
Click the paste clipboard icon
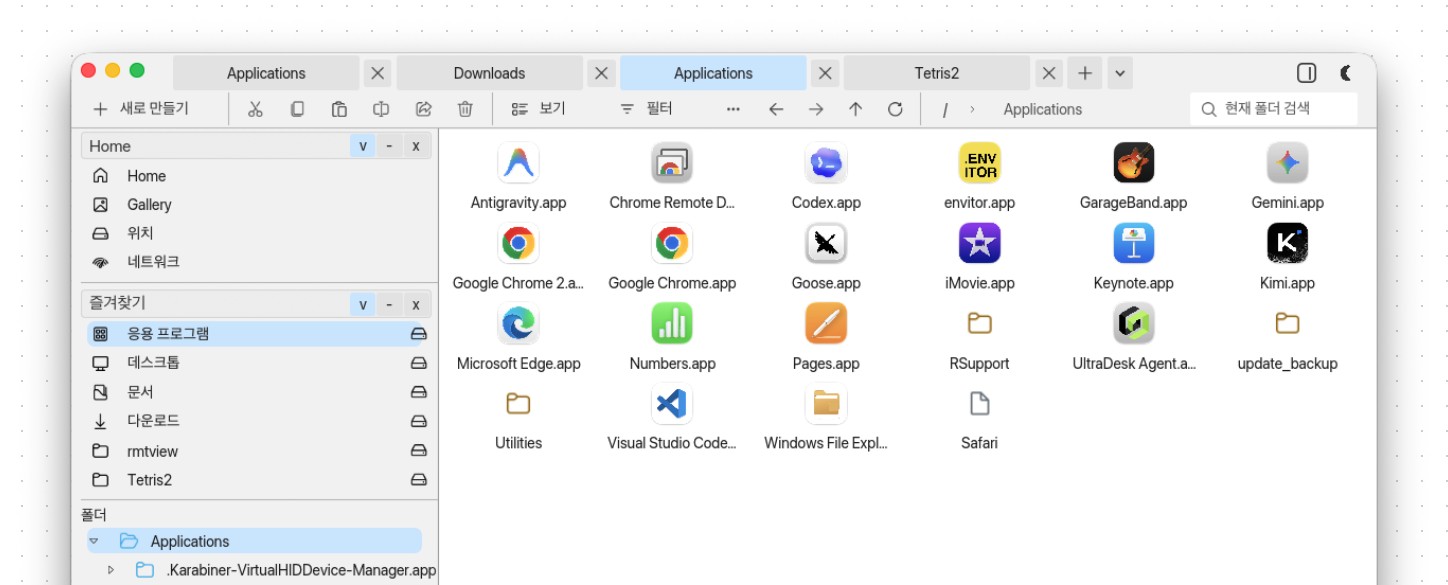pos(339,109)
